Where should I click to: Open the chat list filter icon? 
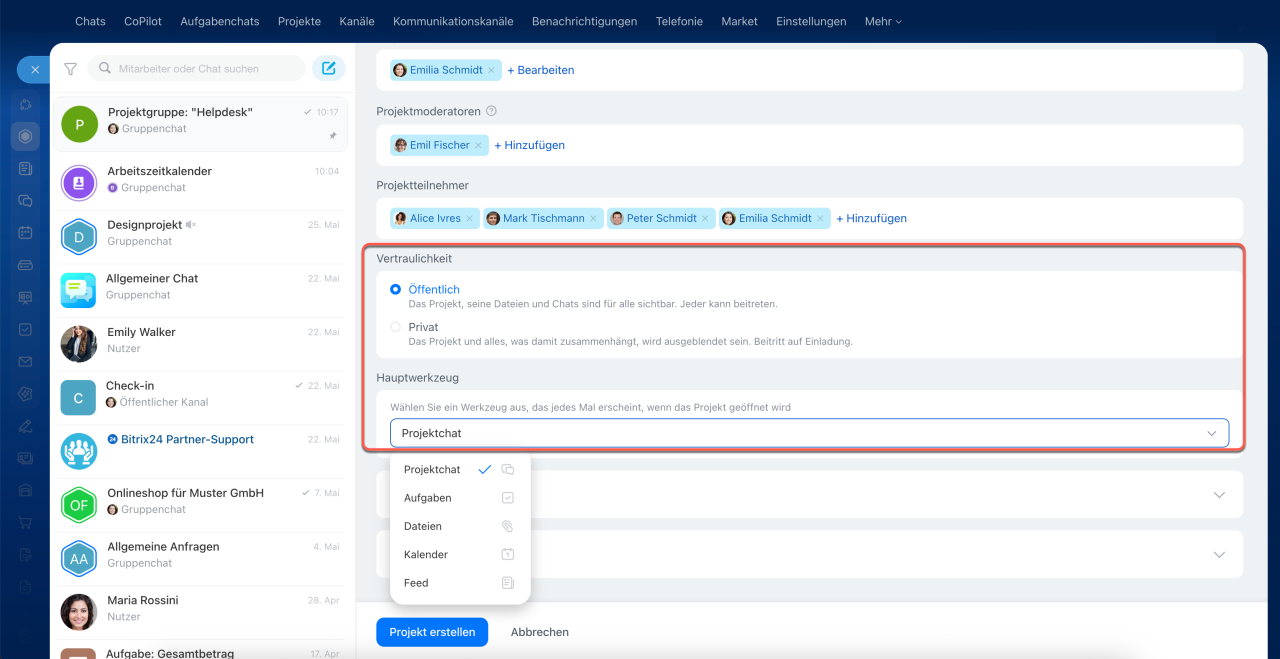point(70,69)
